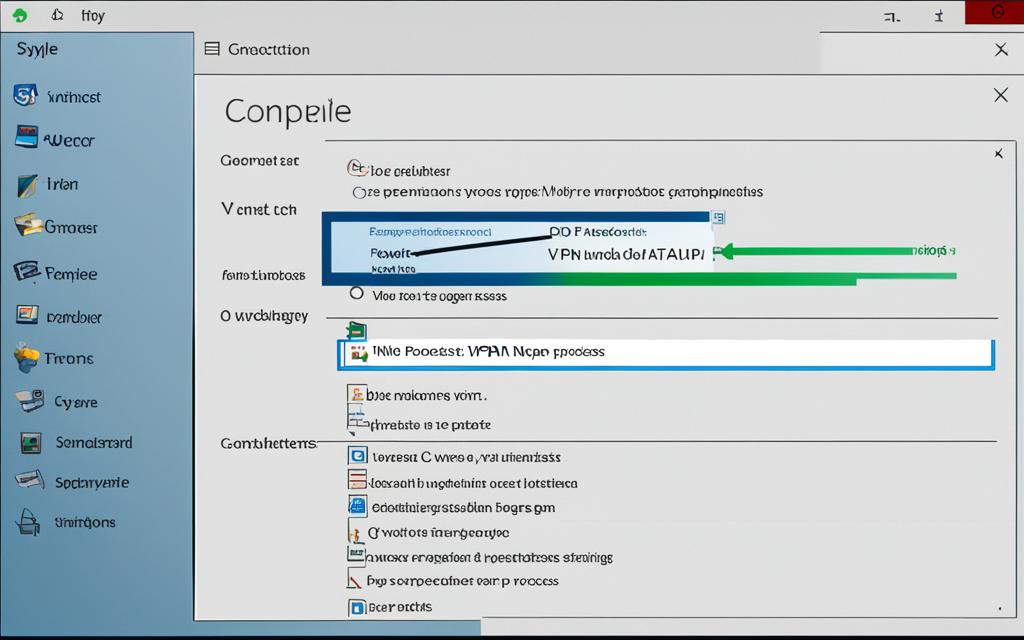The image size is (1024, 640).
Task: Click the Gnaoctation header tab
Action: click(270, 48)
